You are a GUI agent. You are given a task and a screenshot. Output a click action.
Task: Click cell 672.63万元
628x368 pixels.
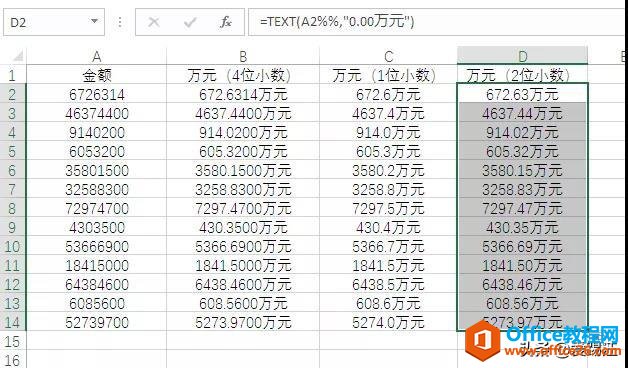tap(522, 94)
